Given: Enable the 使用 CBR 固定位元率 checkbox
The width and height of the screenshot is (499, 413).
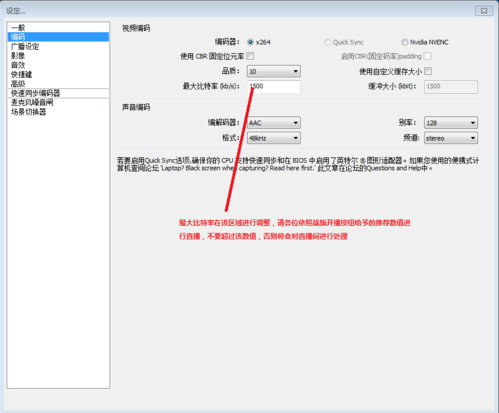Looking at the screenshot, I should click(x=250, y=56).
